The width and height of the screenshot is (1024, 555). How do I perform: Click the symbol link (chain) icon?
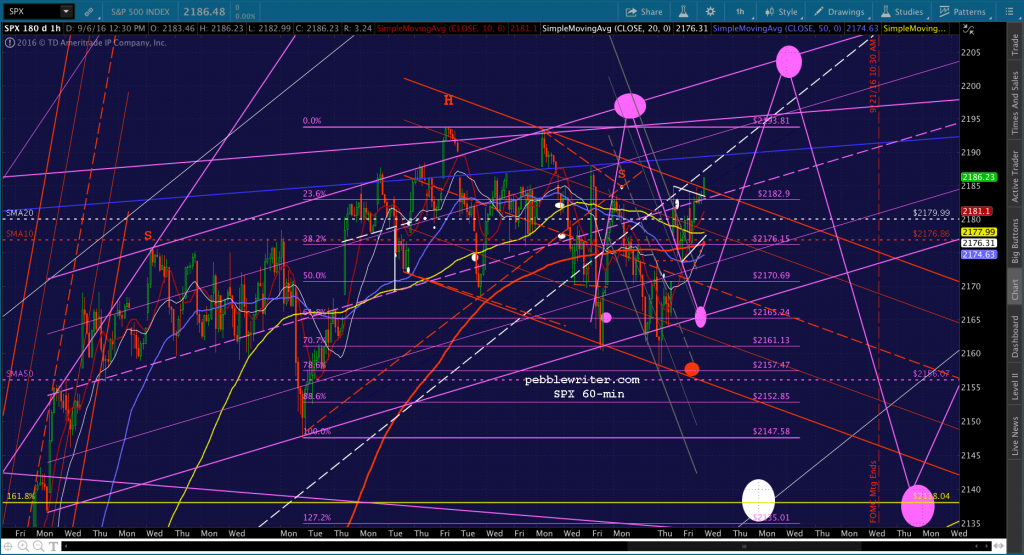[89, 12]
